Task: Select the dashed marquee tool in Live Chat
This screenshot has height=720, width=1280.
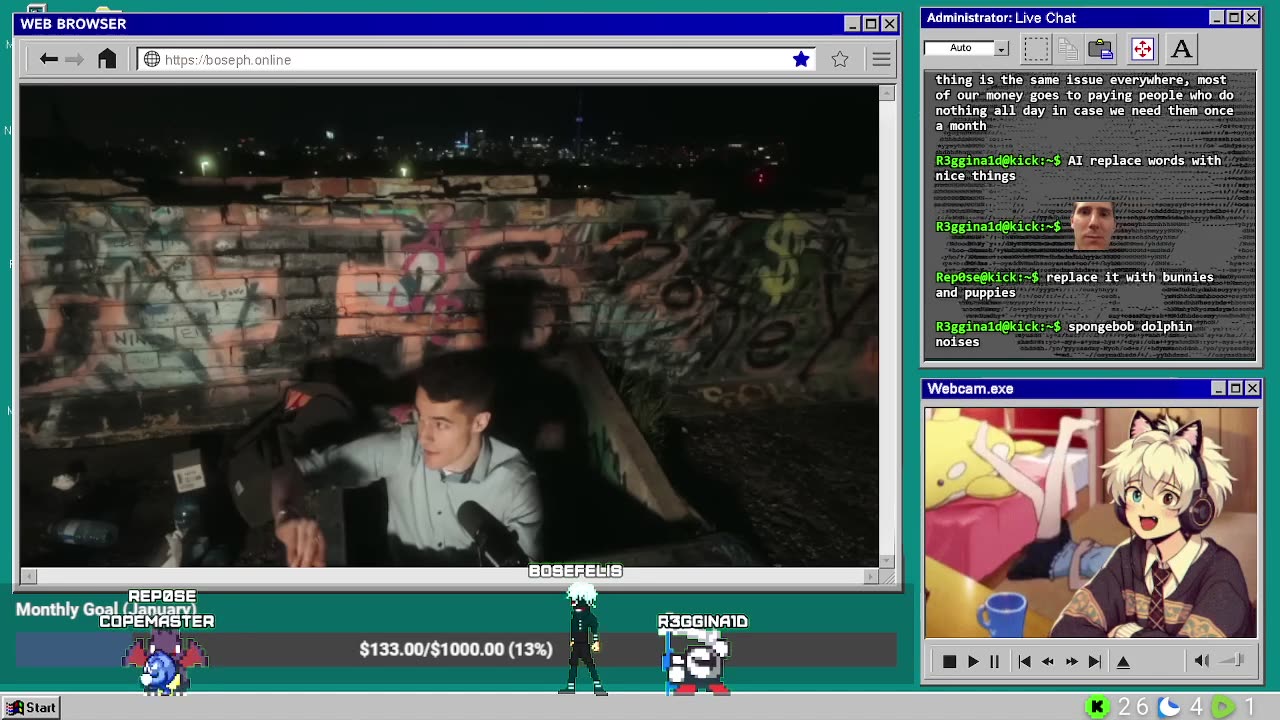Action: point(1036,48)
